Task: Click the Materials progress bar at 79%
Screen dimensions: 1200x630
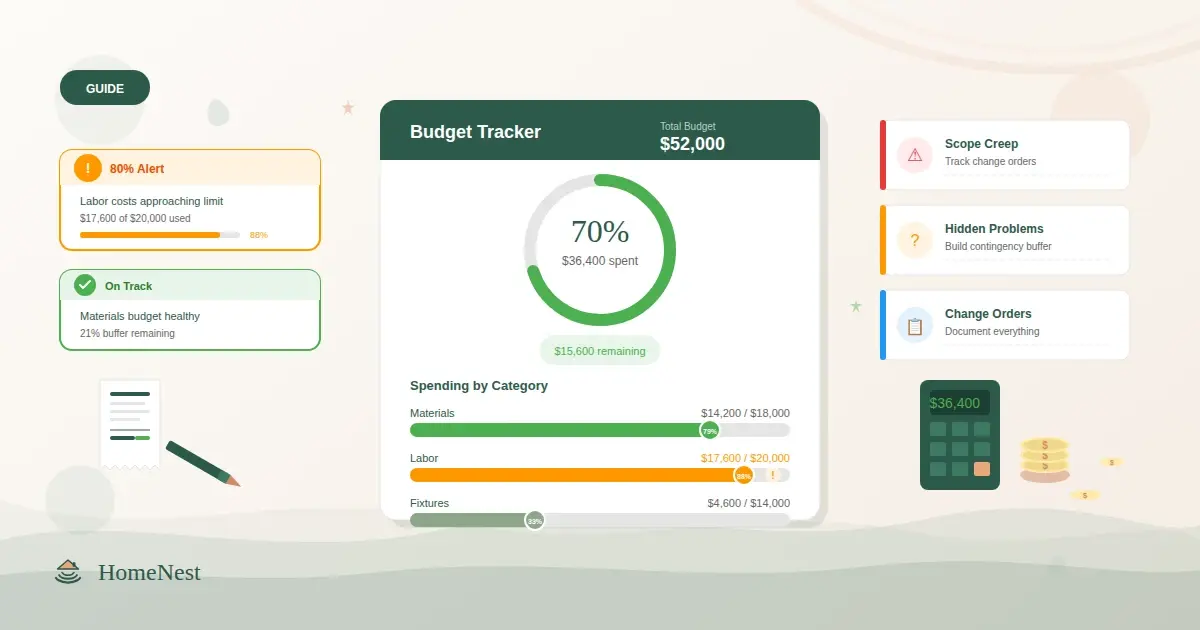Action: (600, 429)
